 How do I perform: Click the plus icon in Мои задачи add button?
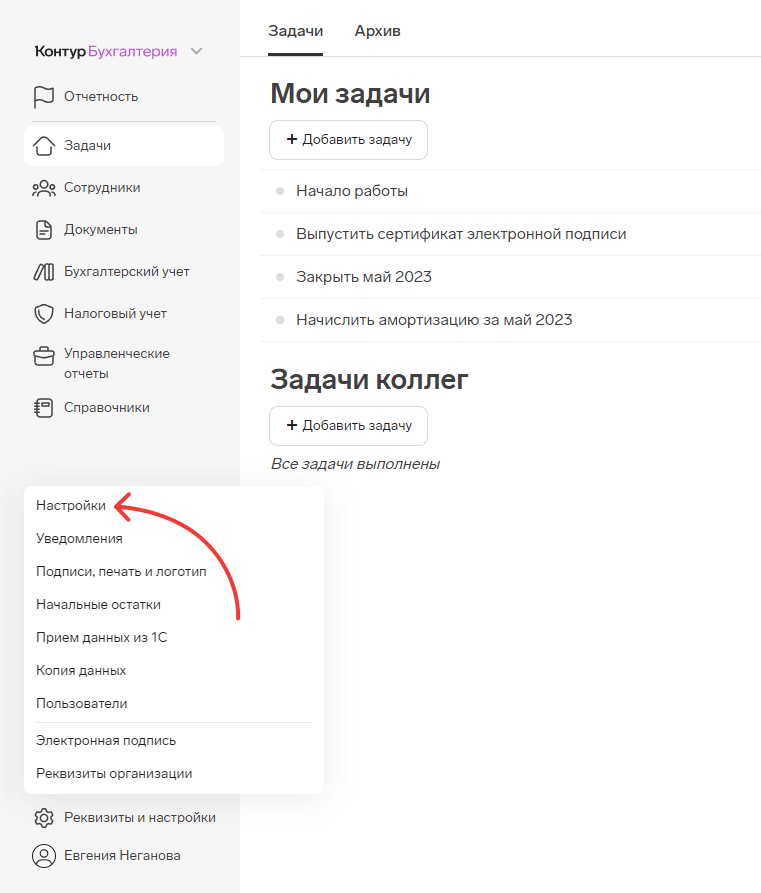click(292, 139)
